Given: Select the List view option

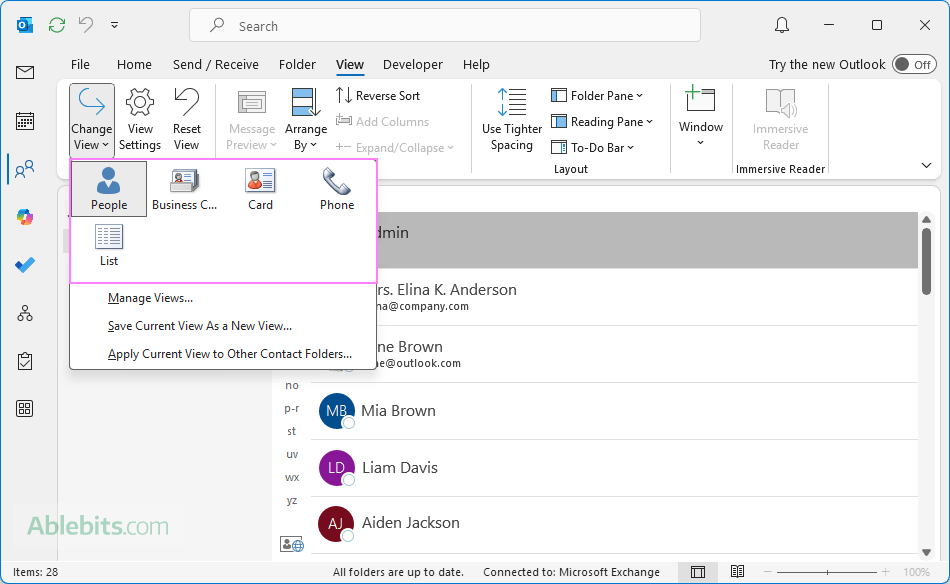Looking at the screenshot, I should coord(109,245).
